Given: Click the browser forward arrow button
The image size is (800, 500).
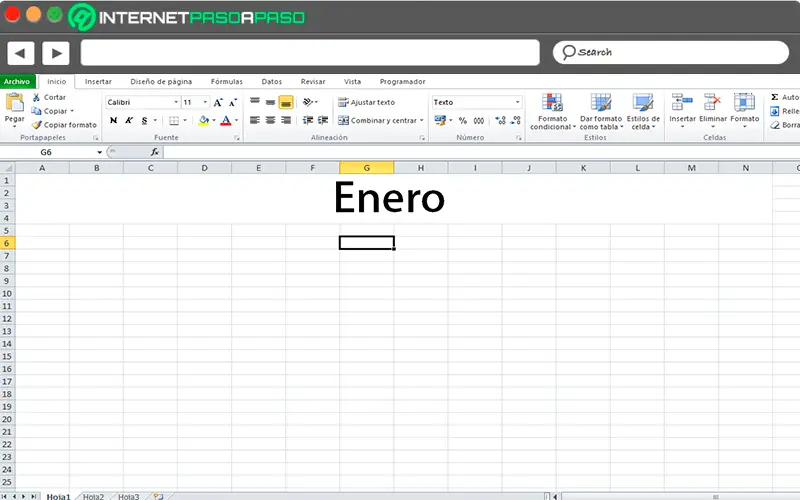Looking at the screenshot, I should (56, 53).
